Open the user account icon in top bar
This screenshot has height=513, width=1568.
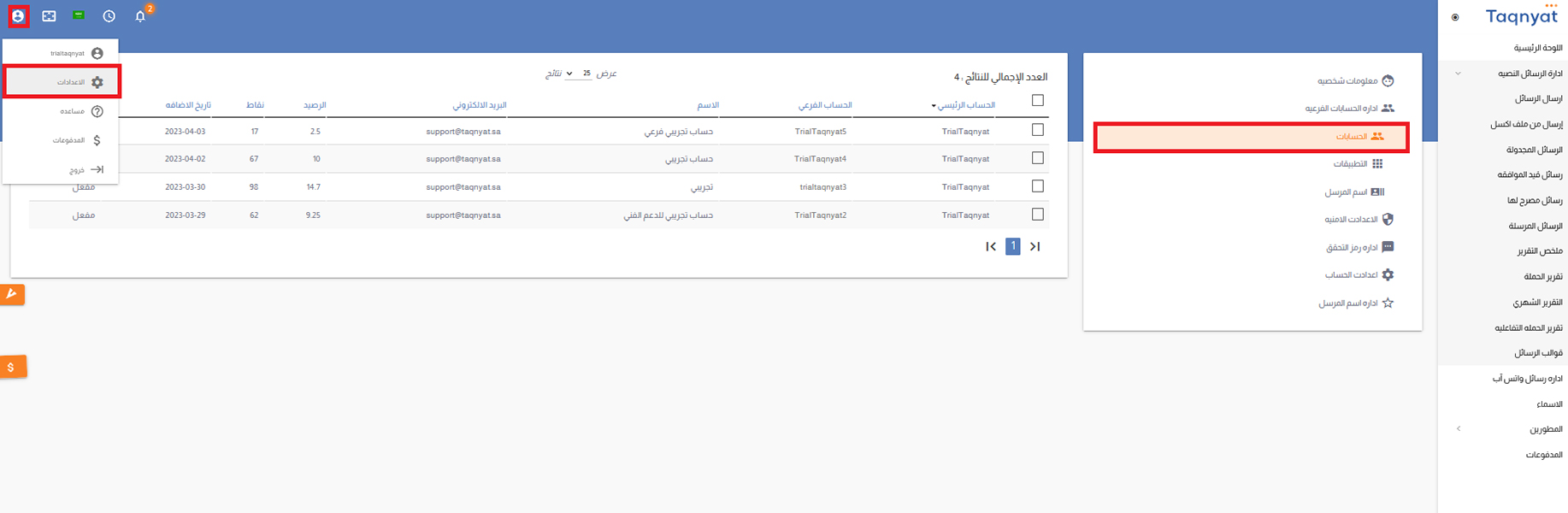pyautogui.click(x=18, y=16)
